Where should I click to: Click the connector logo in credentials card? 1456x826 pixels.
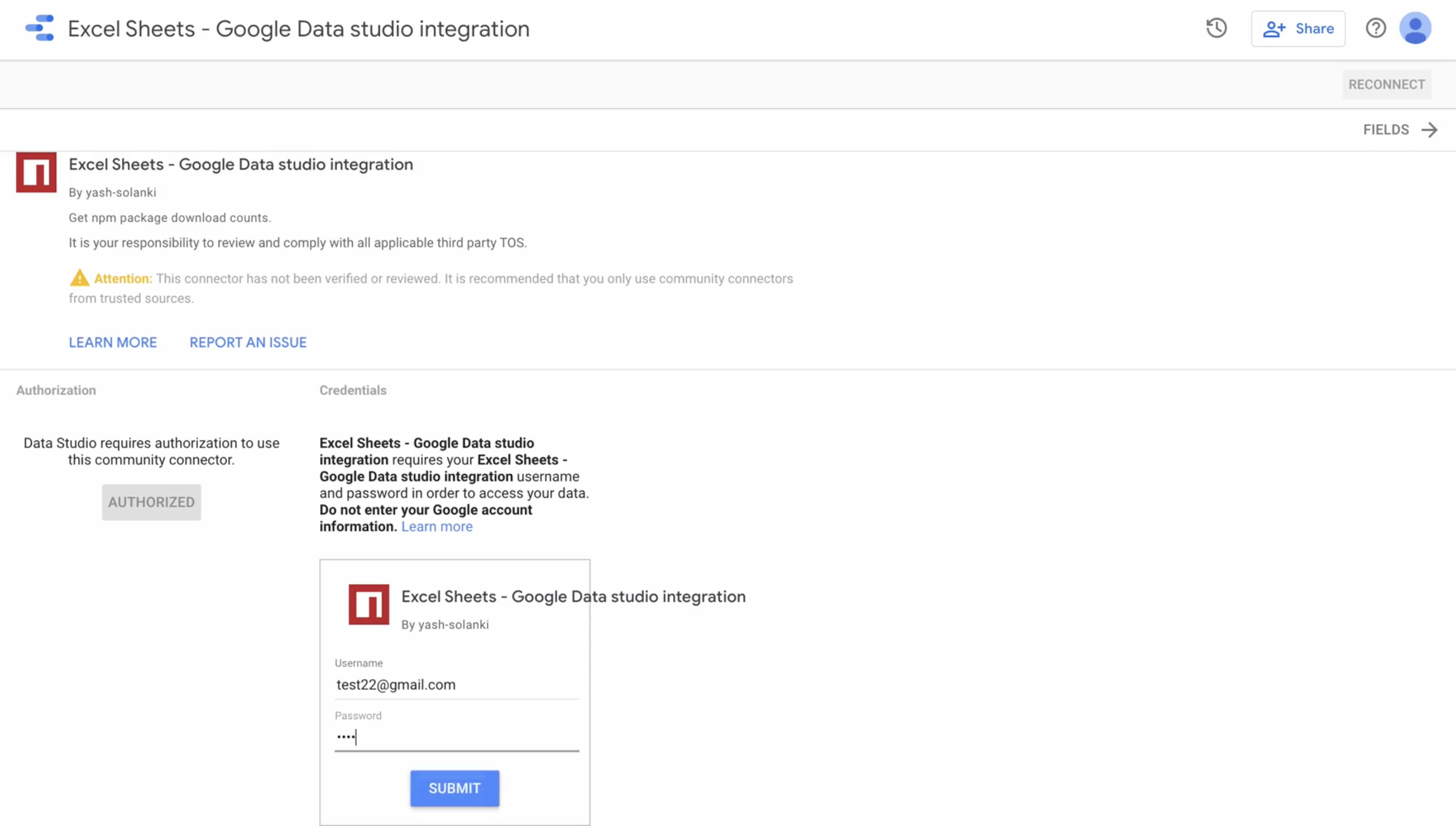[x=369, y=604]
